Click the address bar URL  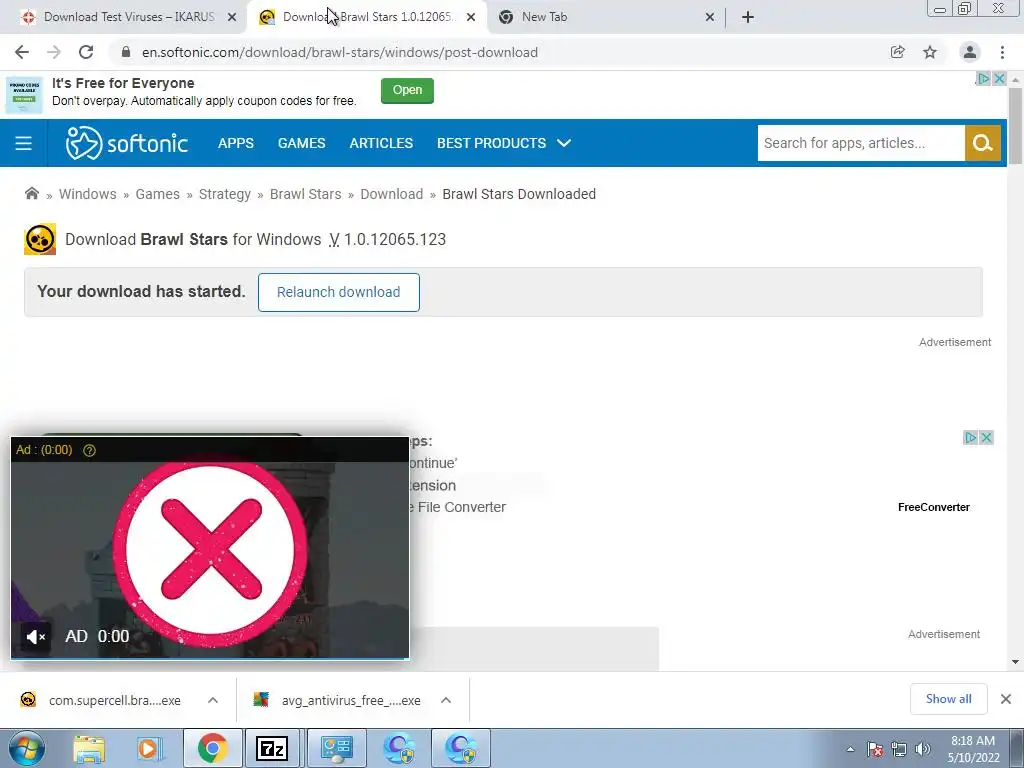[340, 52]
